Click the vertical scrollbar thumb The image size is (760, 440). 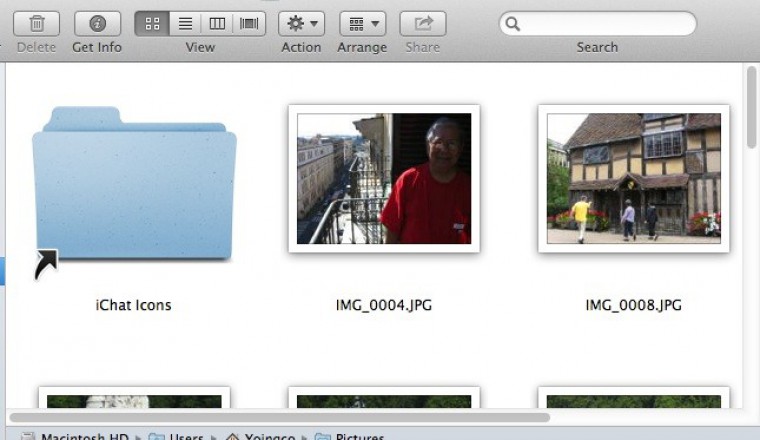point(751,105)
